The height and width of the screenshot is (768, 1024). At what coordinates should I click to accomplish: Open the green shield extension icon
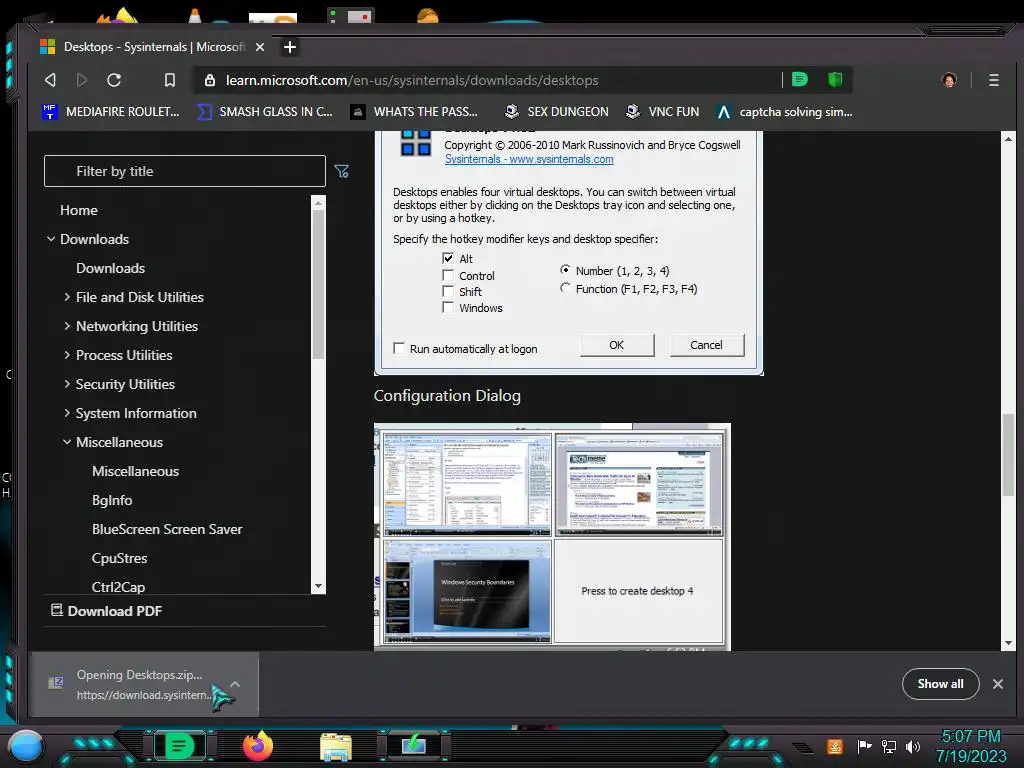pyautogui.click(x=835, y=80)
